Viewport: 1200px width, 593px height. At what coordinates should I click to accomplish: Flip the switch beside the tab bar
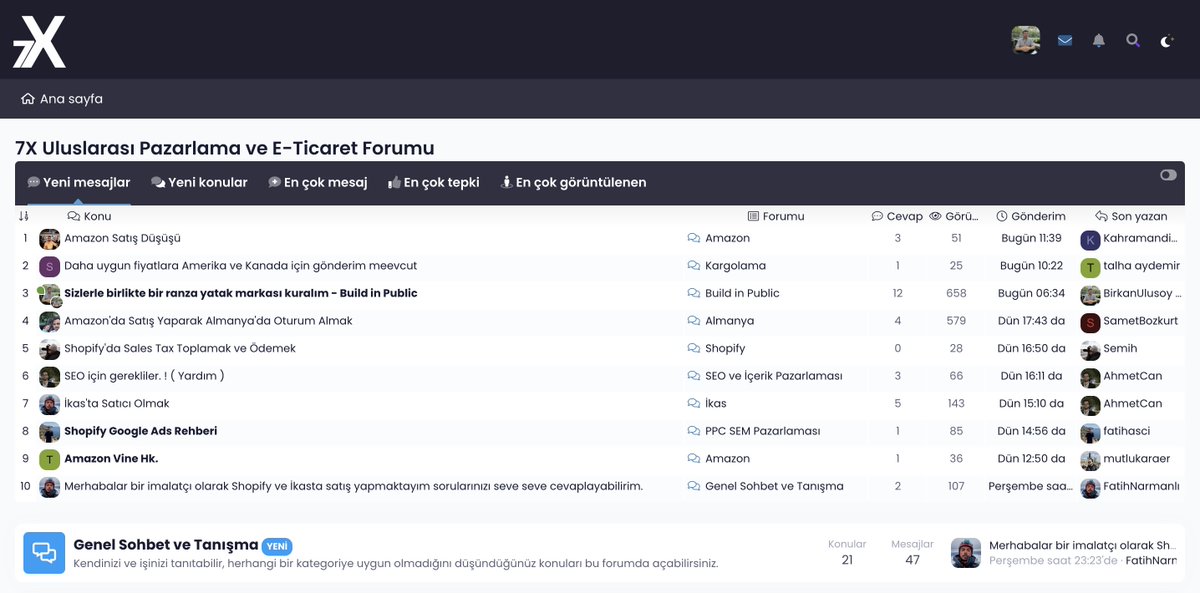click(1167, 174)
